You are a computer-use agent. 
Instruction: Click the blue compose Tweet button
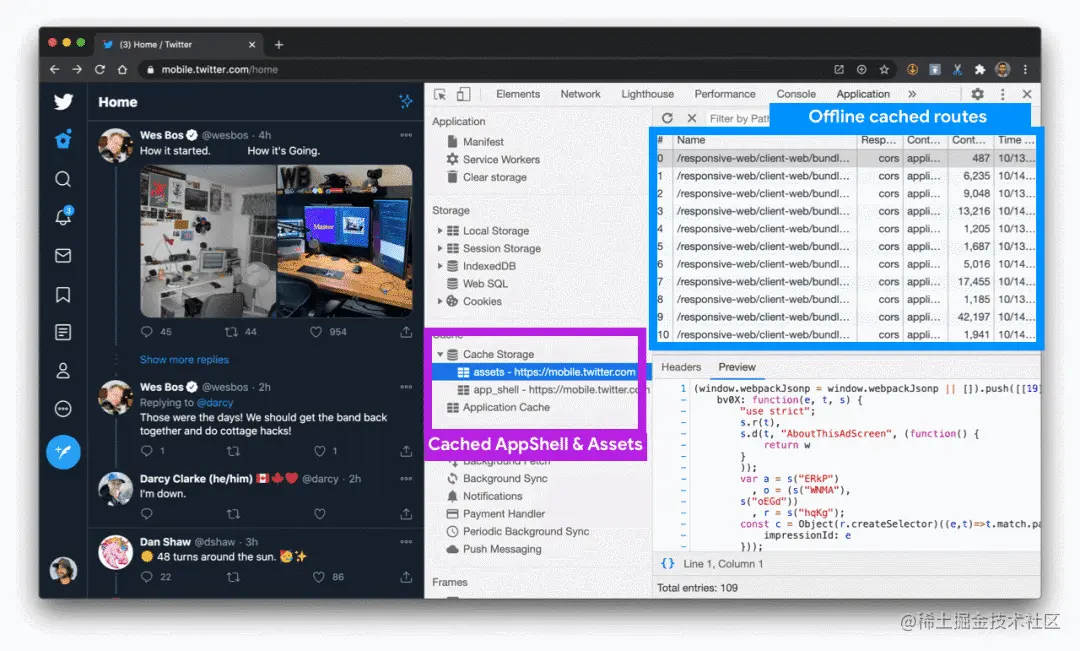pos(63,452)
